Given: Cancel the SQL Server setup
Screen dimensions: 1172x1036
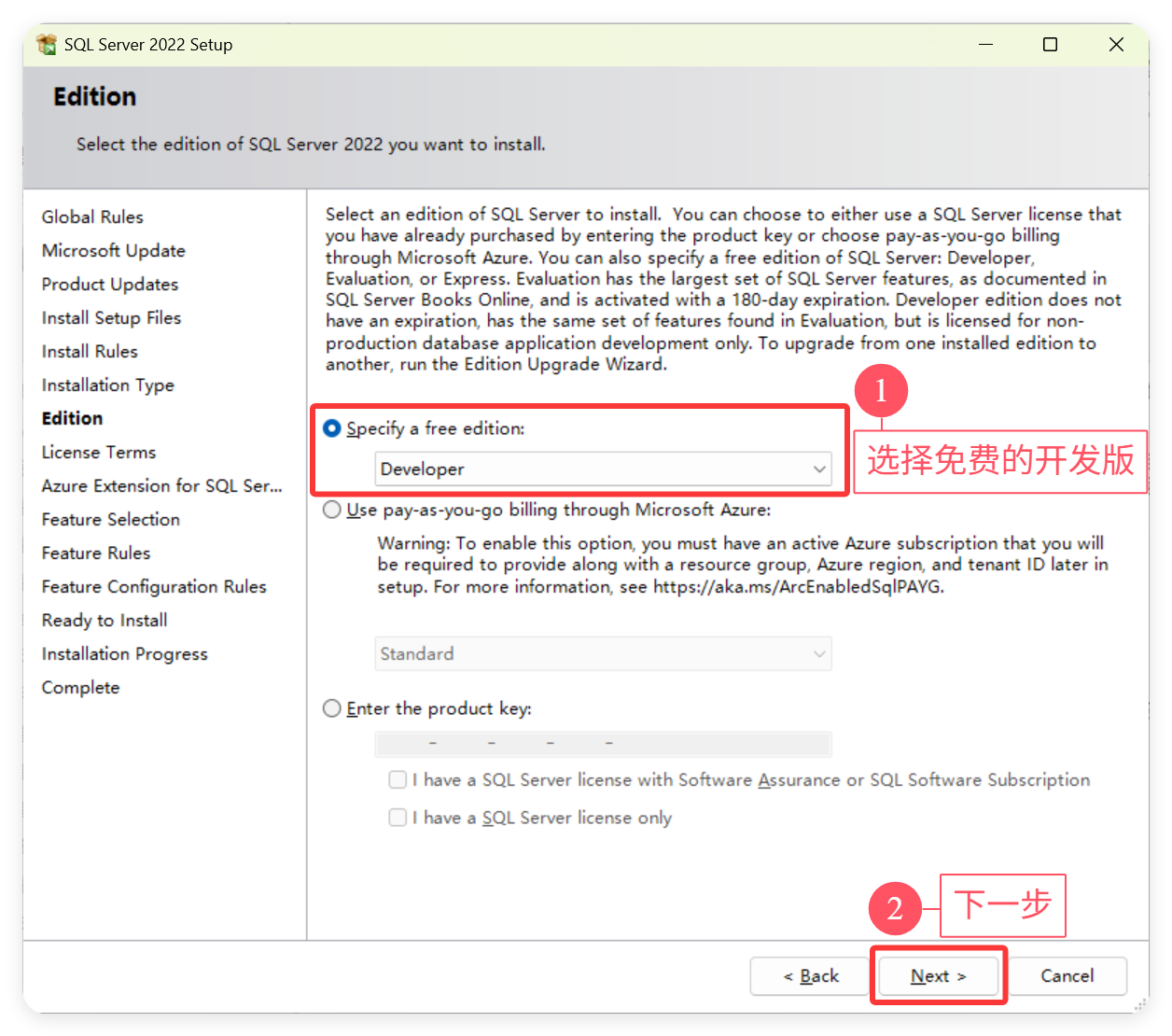Looking at the screenshot, I should point(1067,976).
